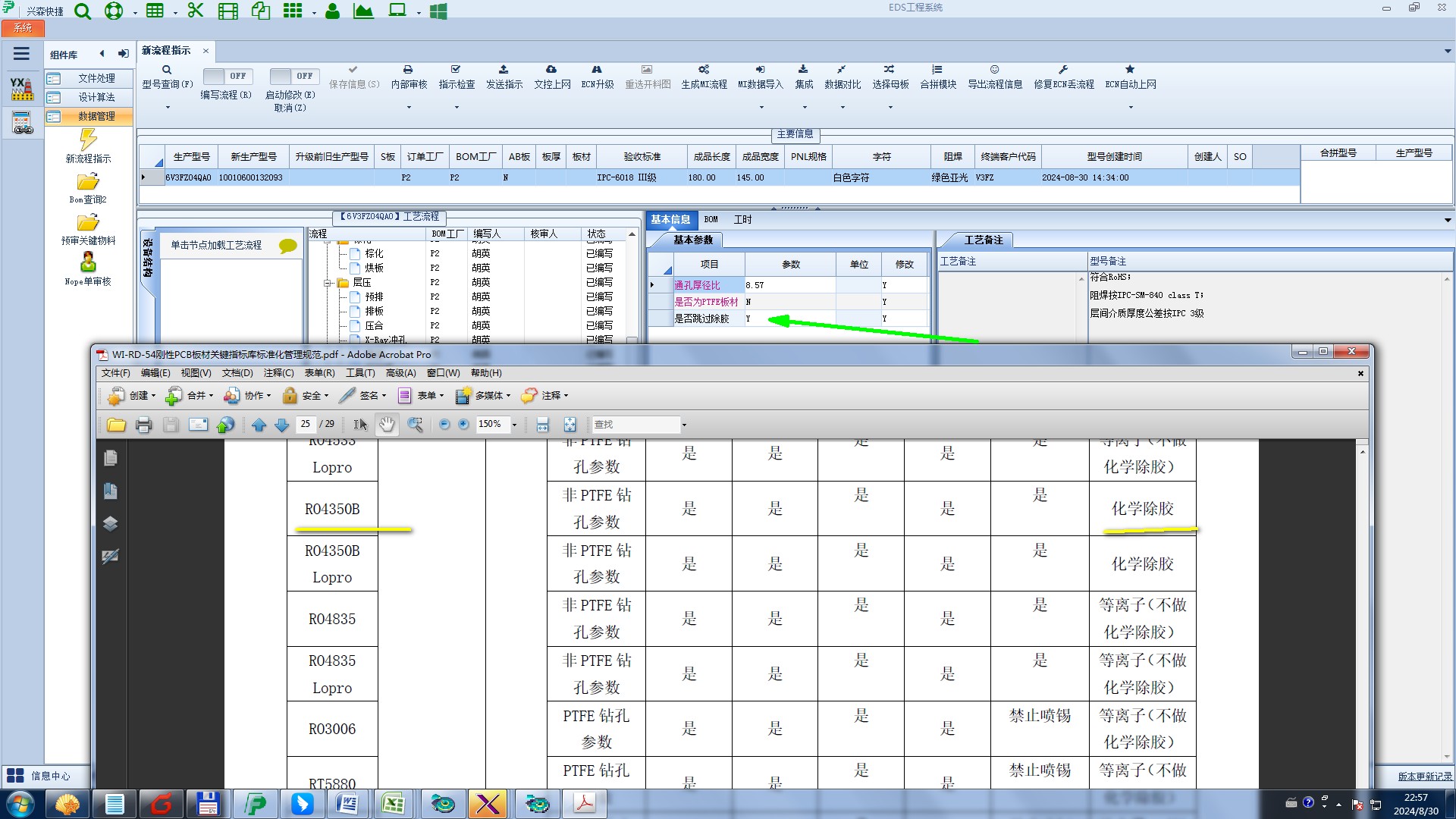Image resolution: width=1456 pixels, height=819 pixels.
Task: Click the print icon in Acrobat
Action: coord(143,425)
